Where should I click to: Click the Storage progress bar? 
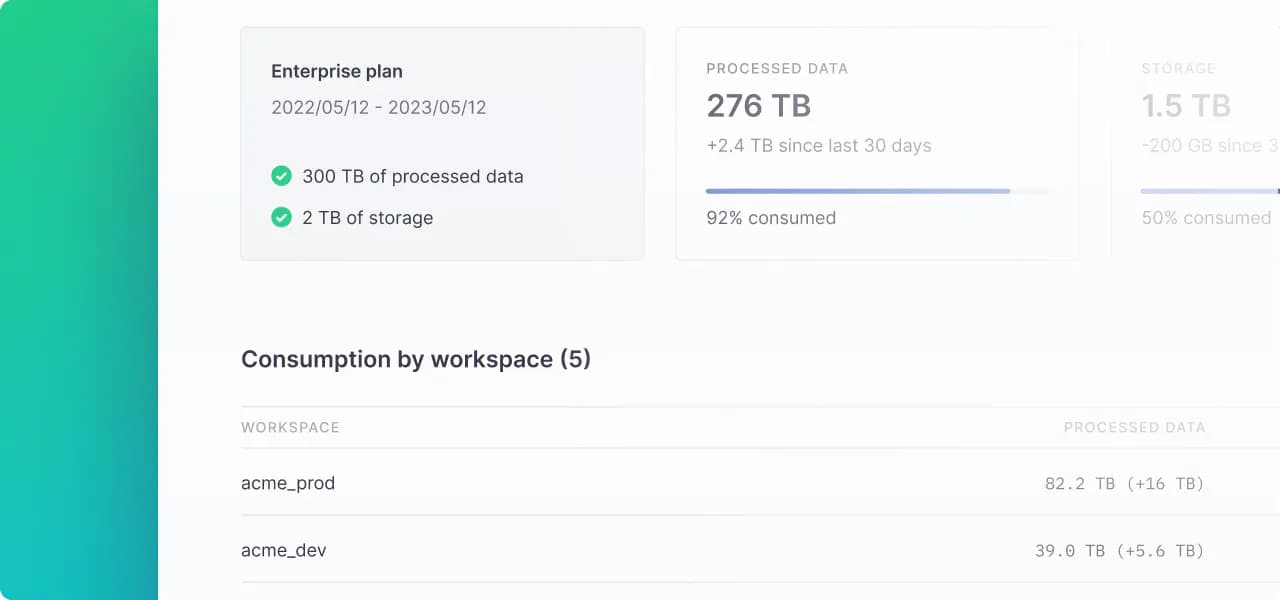point(1209,191)
